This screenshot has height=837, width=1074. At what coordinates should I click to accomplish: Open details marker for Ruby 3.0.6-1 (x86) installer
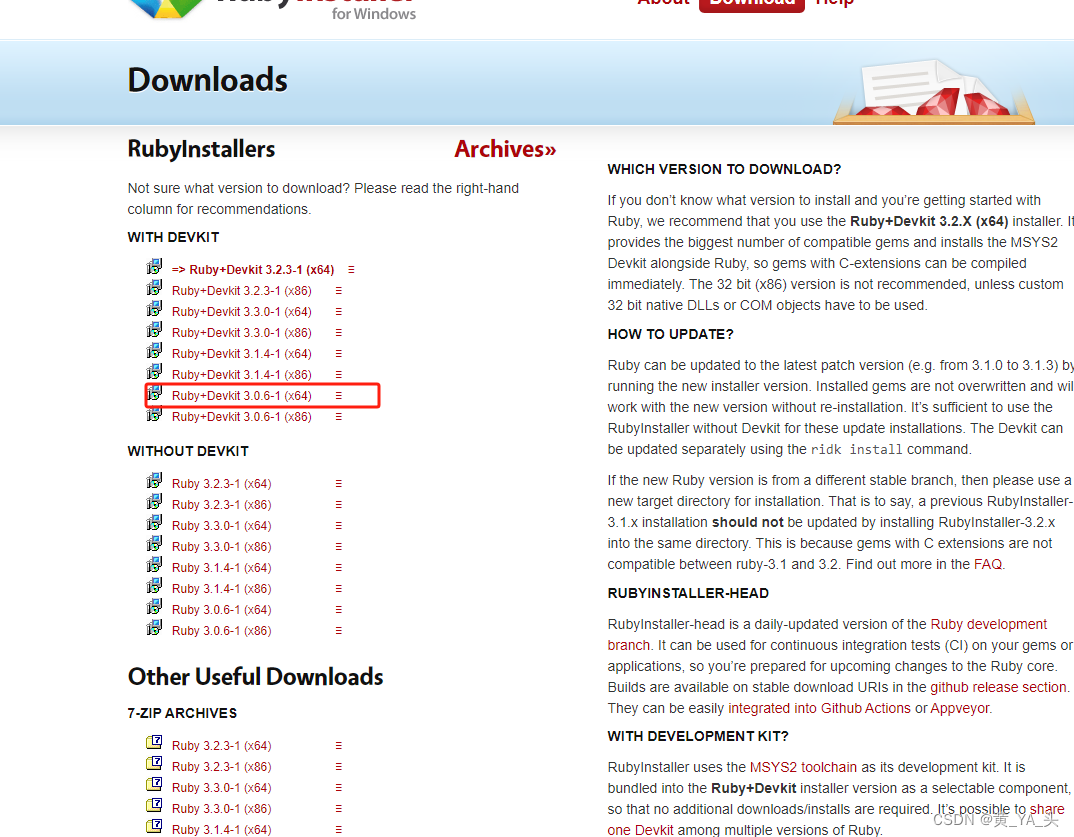click(338, 631)
